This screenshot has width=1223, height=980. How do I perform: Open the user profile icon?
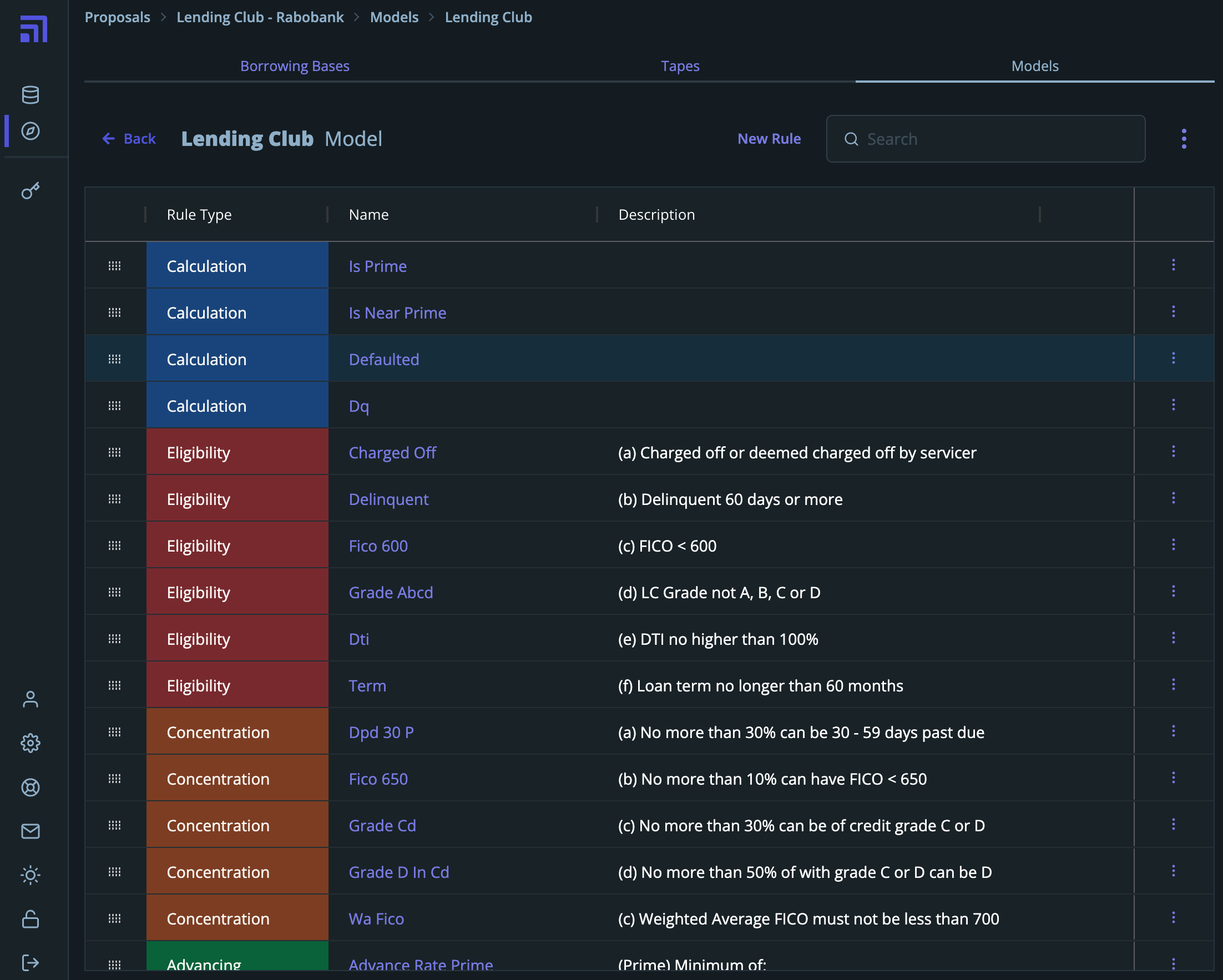[31, 699]
